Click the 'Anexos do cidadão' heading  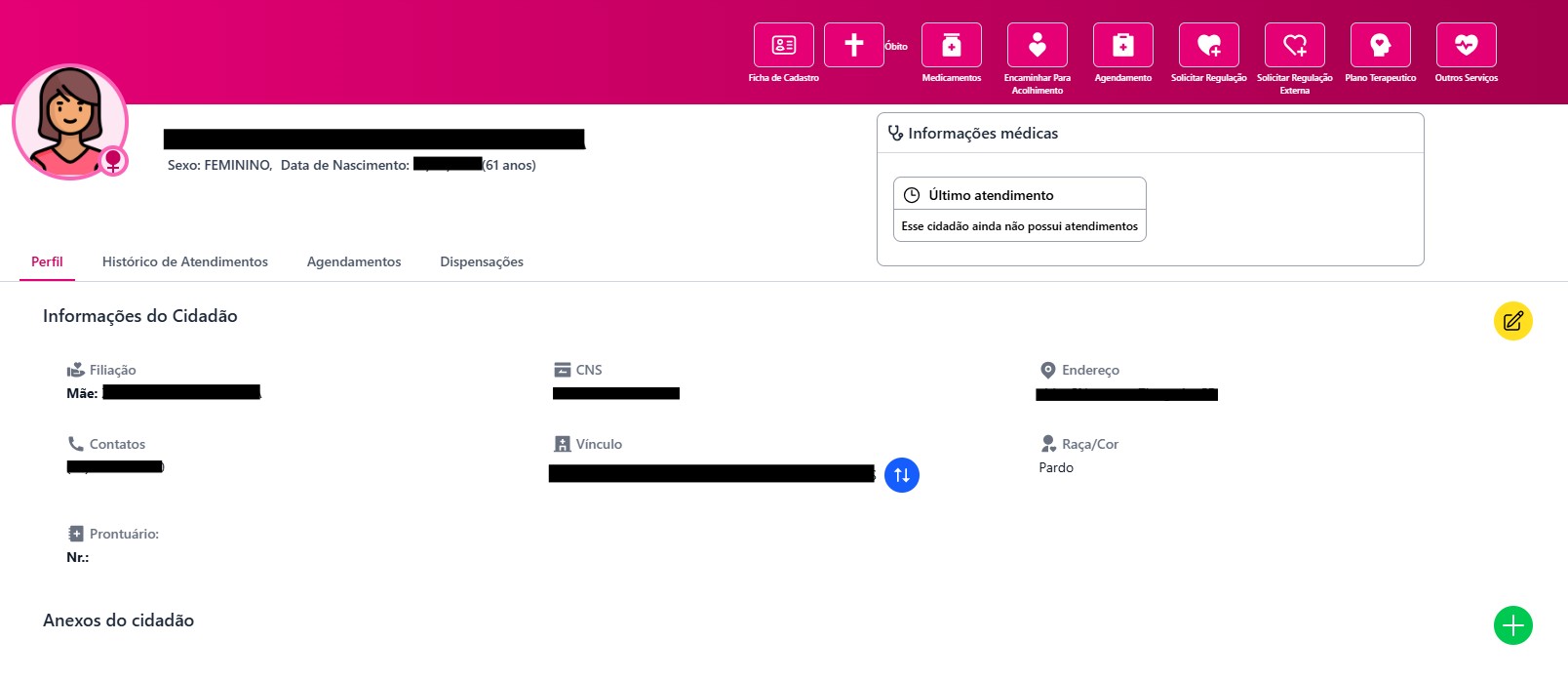pyautogui.click(x=118, y=620)
